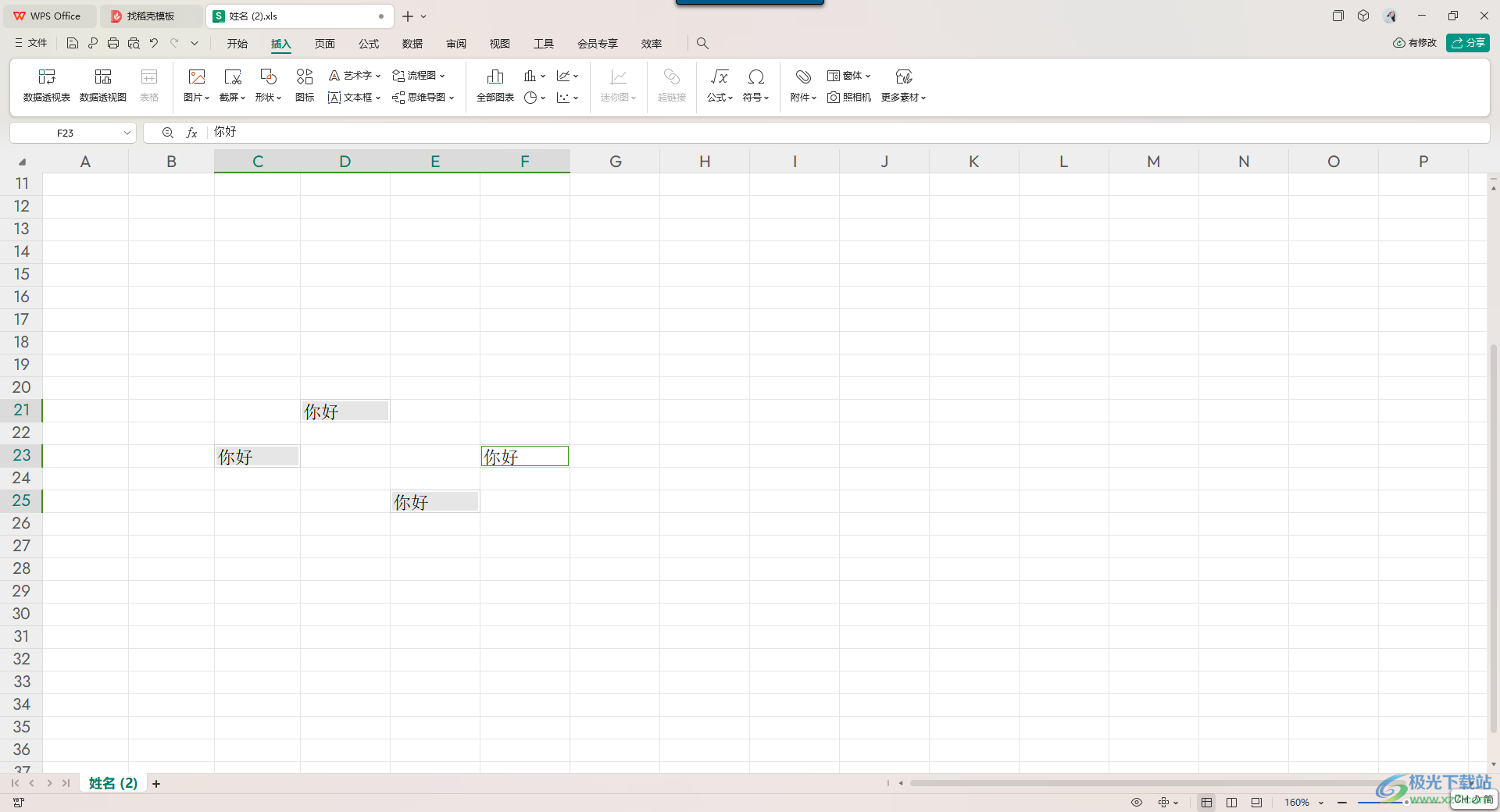
Task: Open new tab with plus button
Action: pos(408,16)
